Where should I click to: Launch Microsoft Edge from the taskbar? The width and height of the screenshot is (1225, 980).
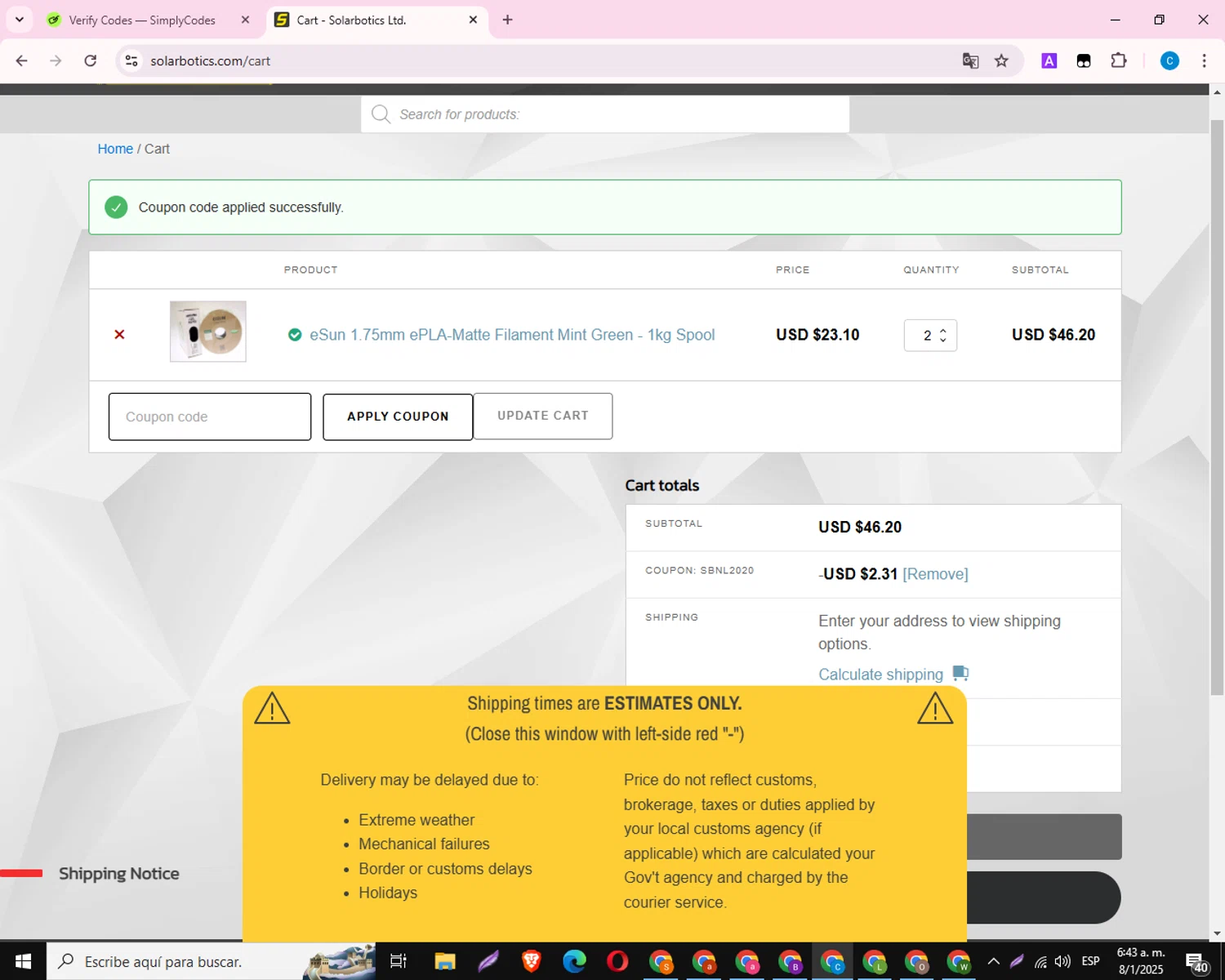(x=574, y=961)
